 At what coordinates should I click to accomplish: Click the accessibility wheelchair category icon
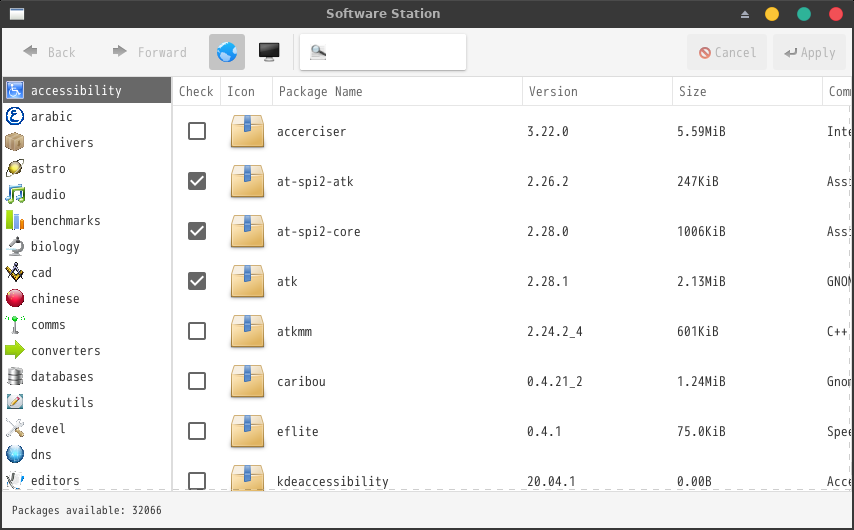[15, 90]
